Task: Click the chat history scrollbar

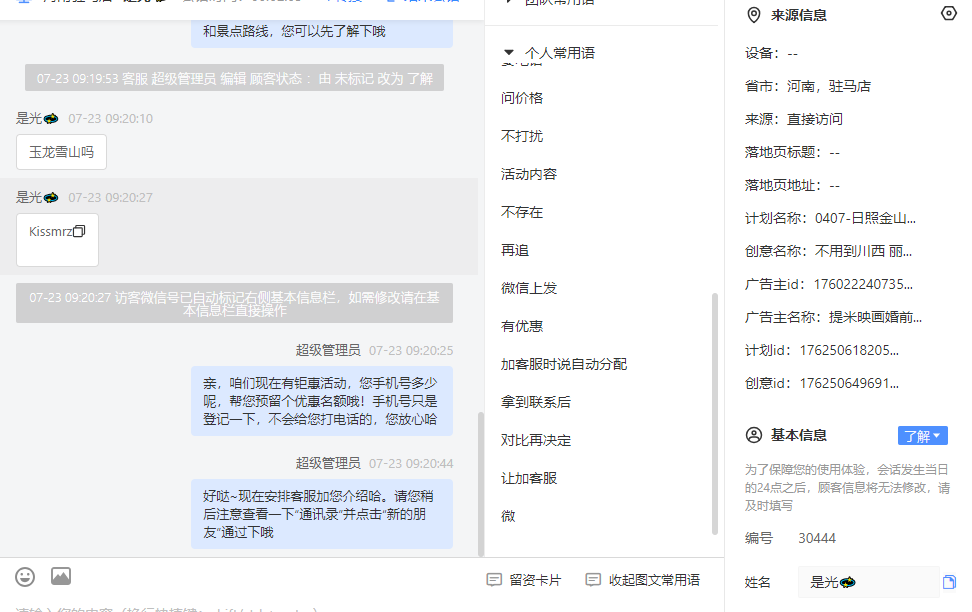Action: pyautogui.click(x=480, y=484)
